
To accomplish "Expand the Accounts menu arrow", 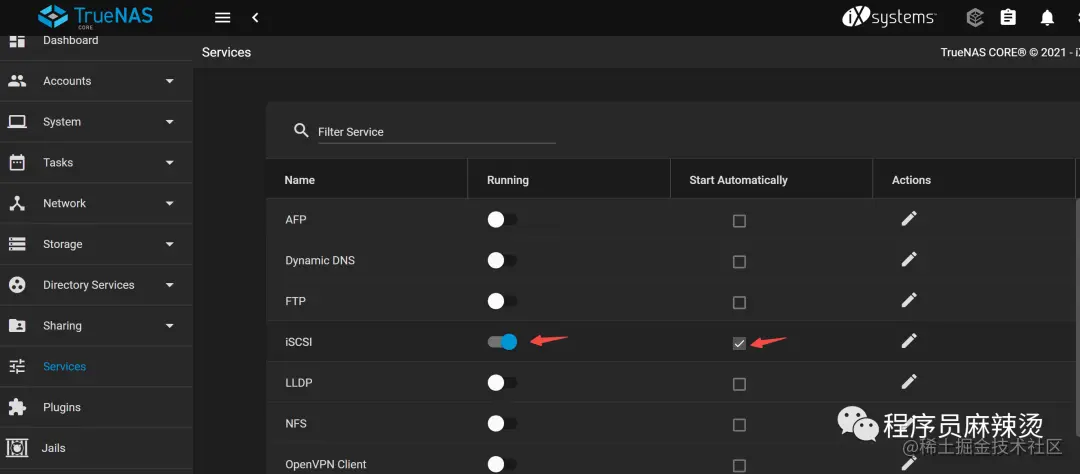I will point(169,81).
